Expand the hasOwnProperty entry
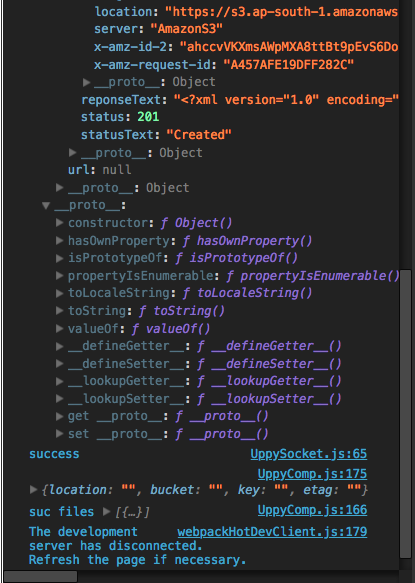415x583 pixels. click(59, 241)
